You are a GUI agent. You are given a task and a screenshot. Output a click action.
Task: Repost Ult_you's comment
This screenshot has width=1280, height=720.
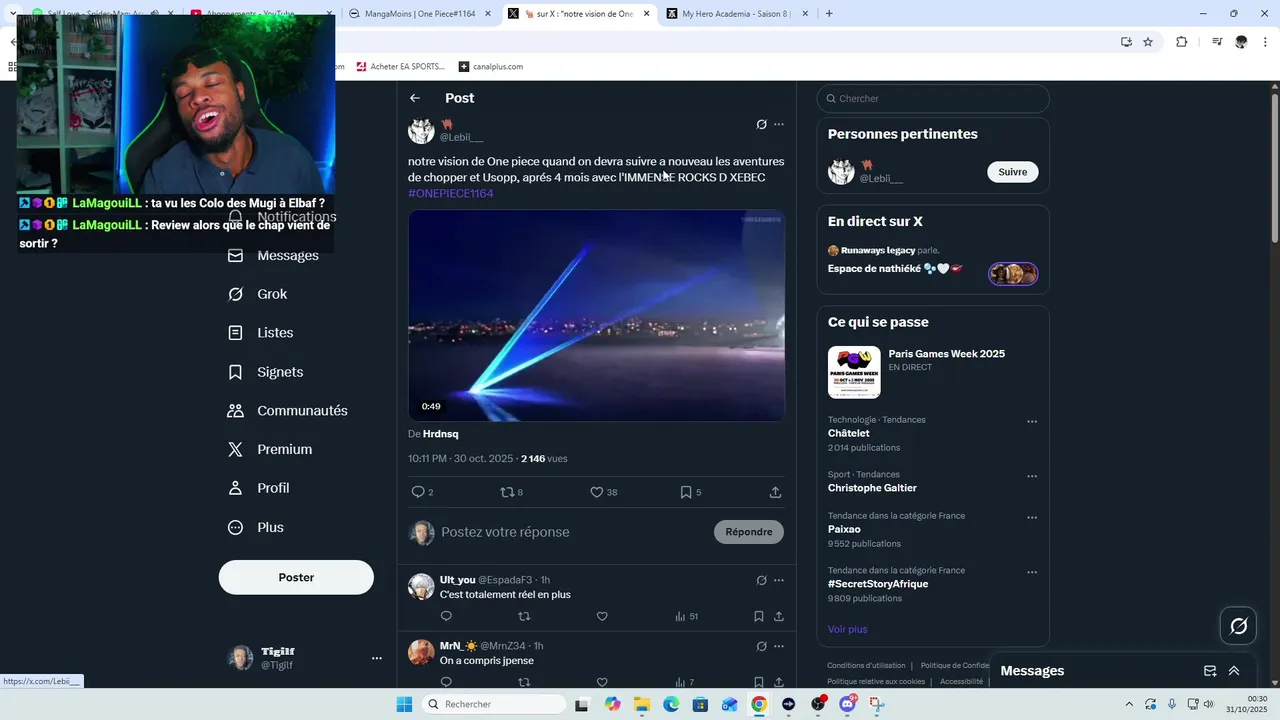[524, 616]
